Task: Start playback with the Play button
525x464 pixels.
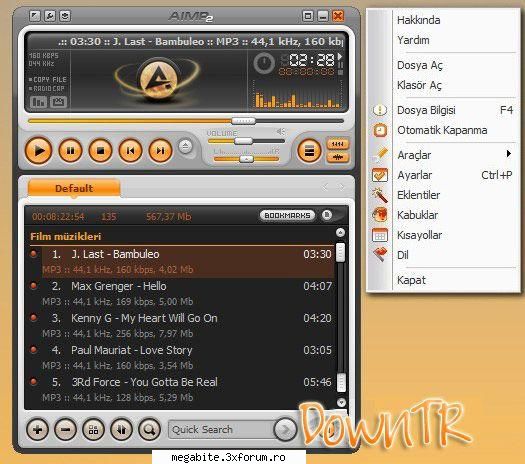Action: 39,151
